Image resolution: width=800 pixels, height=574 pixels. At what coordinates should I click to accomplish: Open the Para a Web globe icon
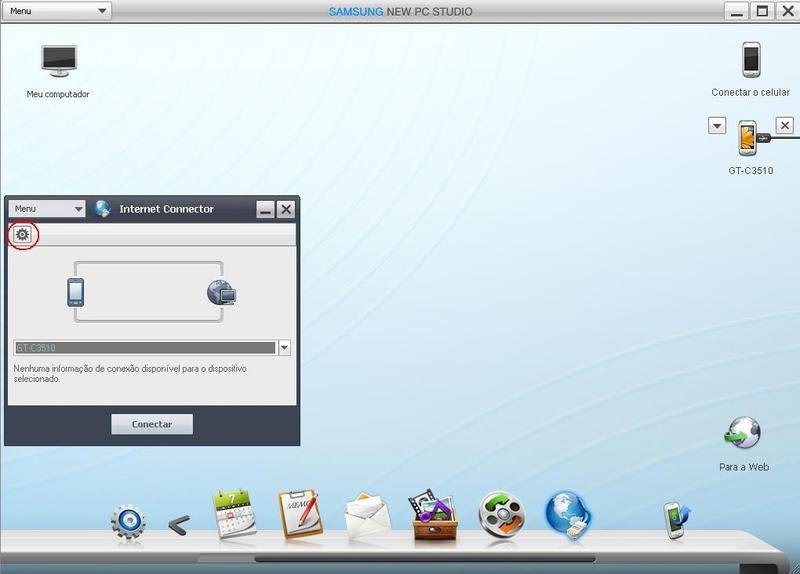pyautogui.click(x=742, y=433)
